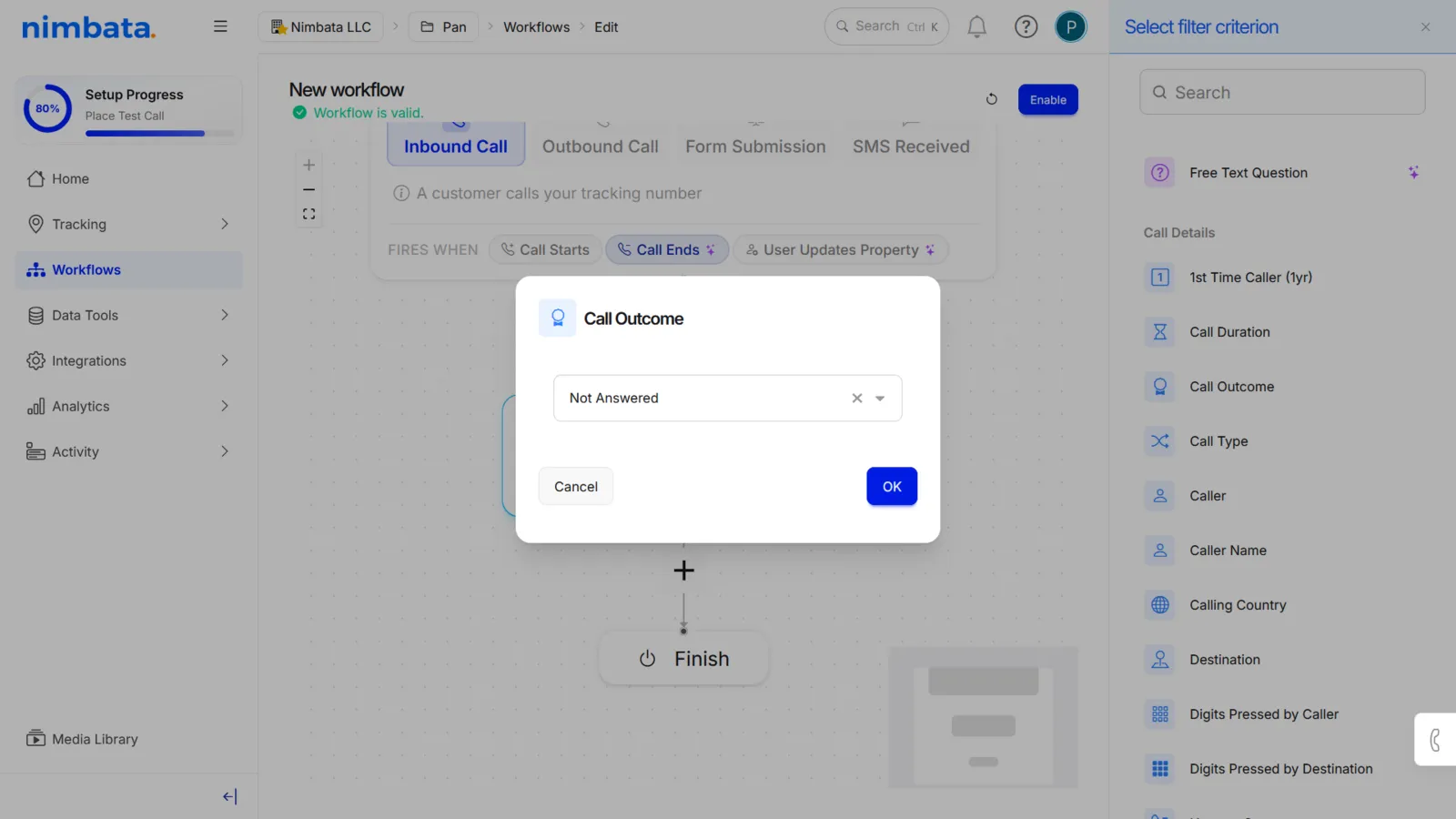The image size is (1456, 819).
Task: Click OK in Call Outcome dialog
Action: click(892, 486)
